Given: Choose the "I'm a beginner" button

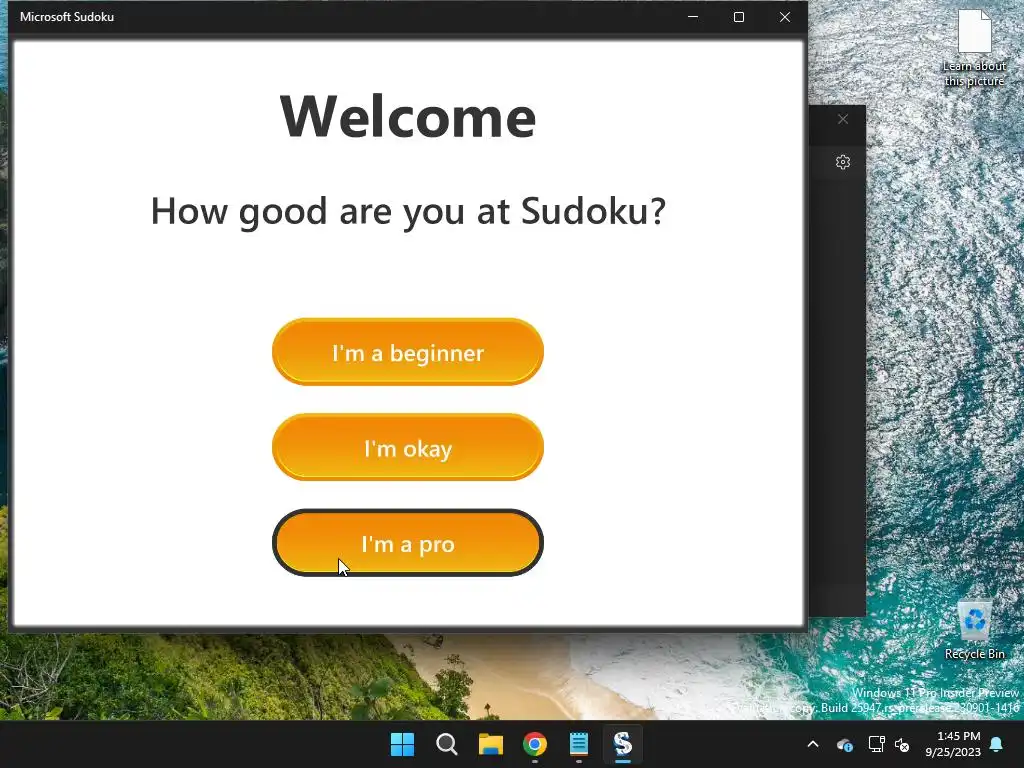Looking at the screenshot, I should point(408,352).
